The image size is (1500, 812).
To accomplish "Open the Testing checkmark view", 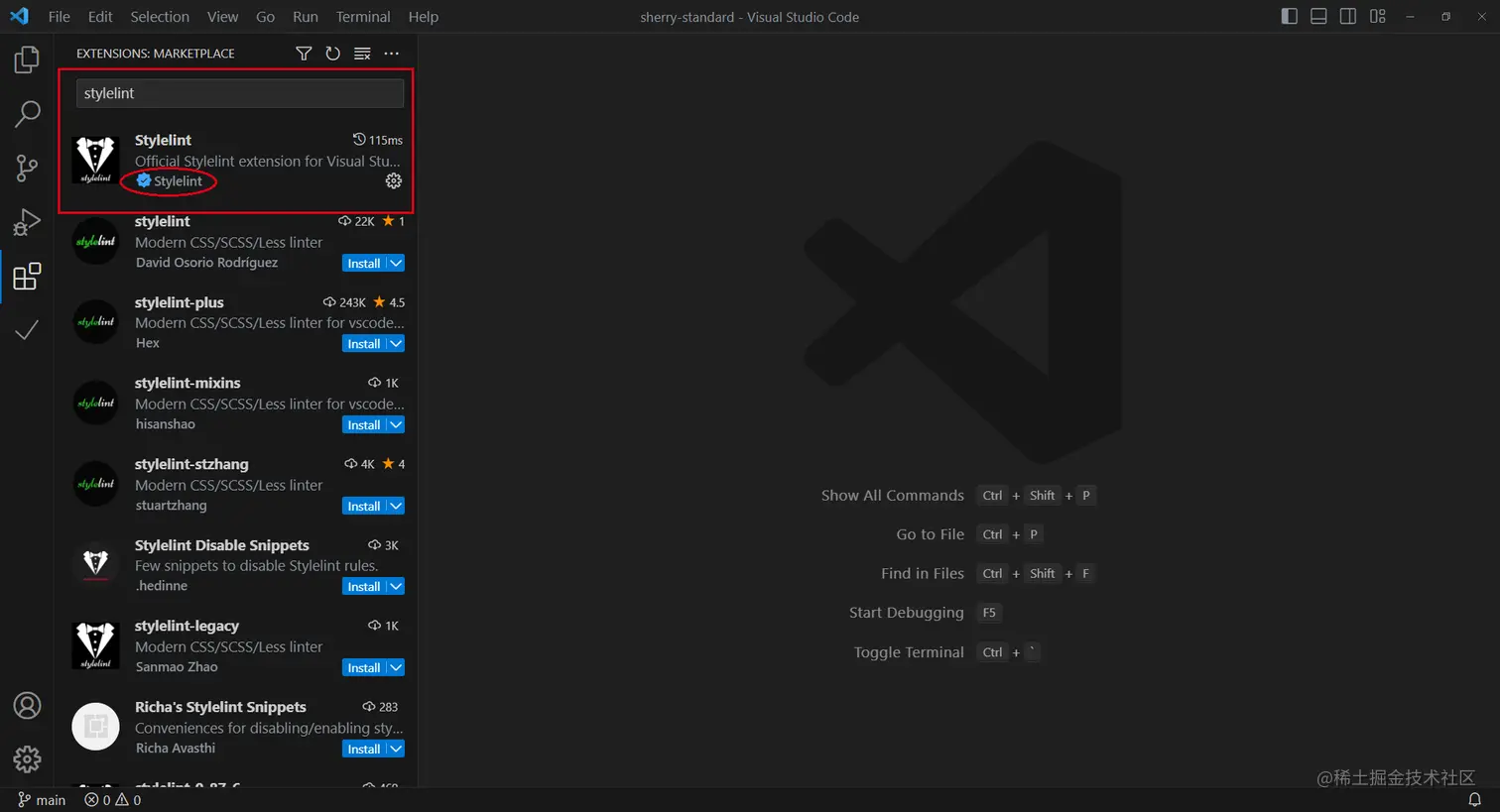I will tap(27, 329).
